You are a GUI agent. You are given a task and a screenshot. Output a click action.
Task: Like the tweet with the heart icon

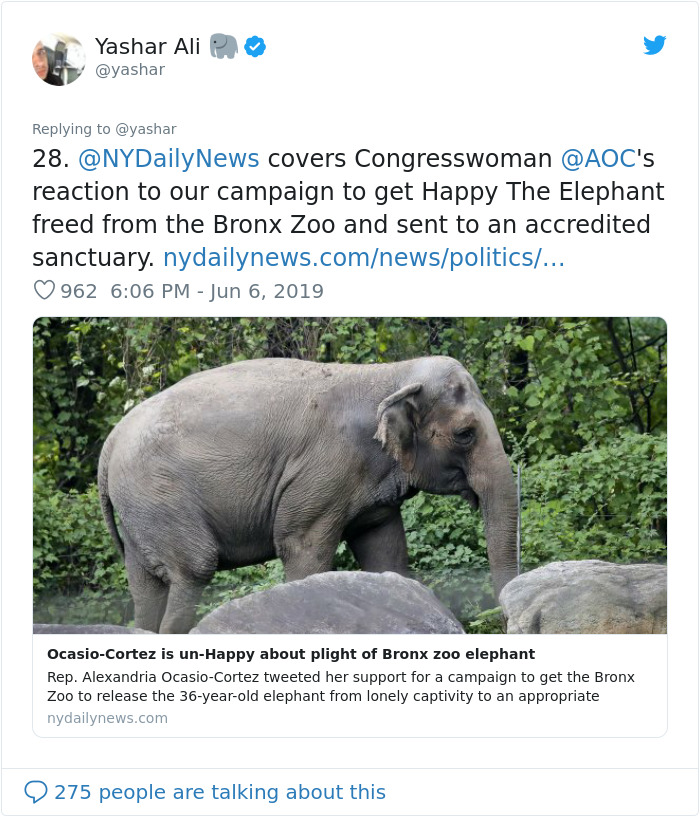pos(46,290)
